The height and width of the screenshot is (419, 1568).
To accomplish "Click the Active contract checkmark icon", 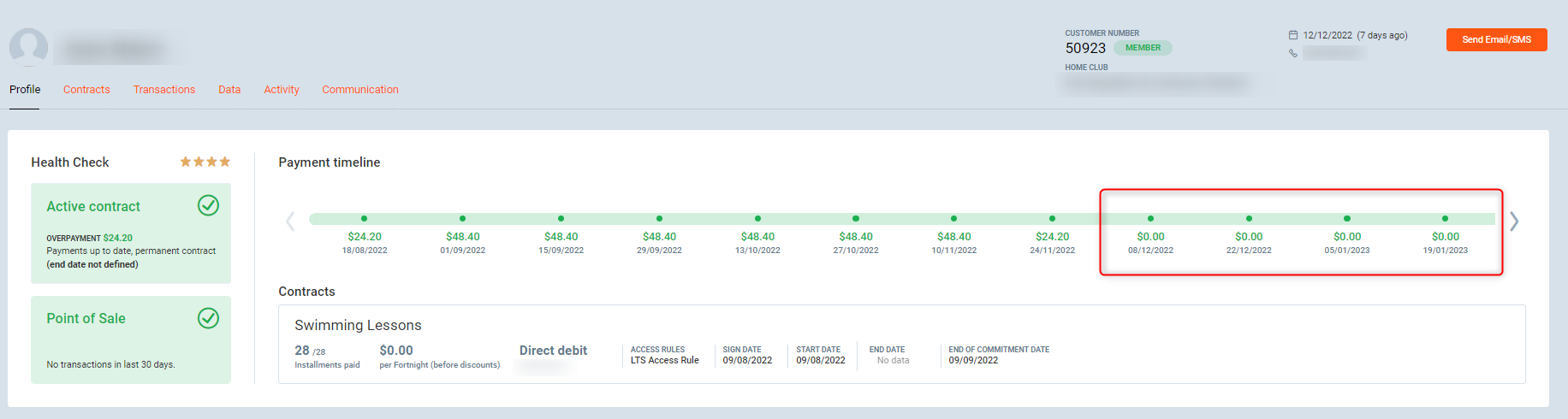I will point(208,205).
